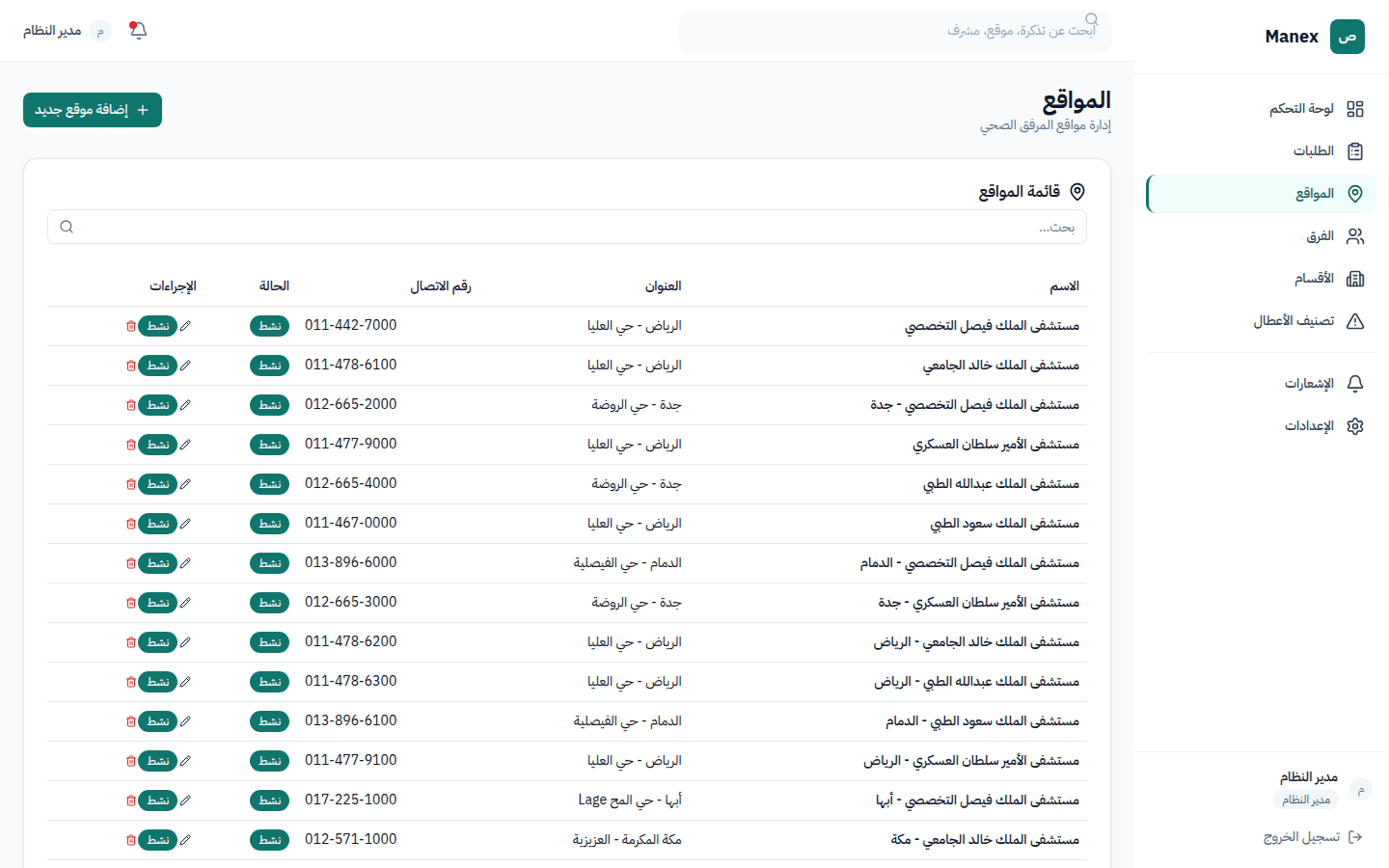
Task: Delete the location with phone 011-467-0000
Action: click(131, 524)
